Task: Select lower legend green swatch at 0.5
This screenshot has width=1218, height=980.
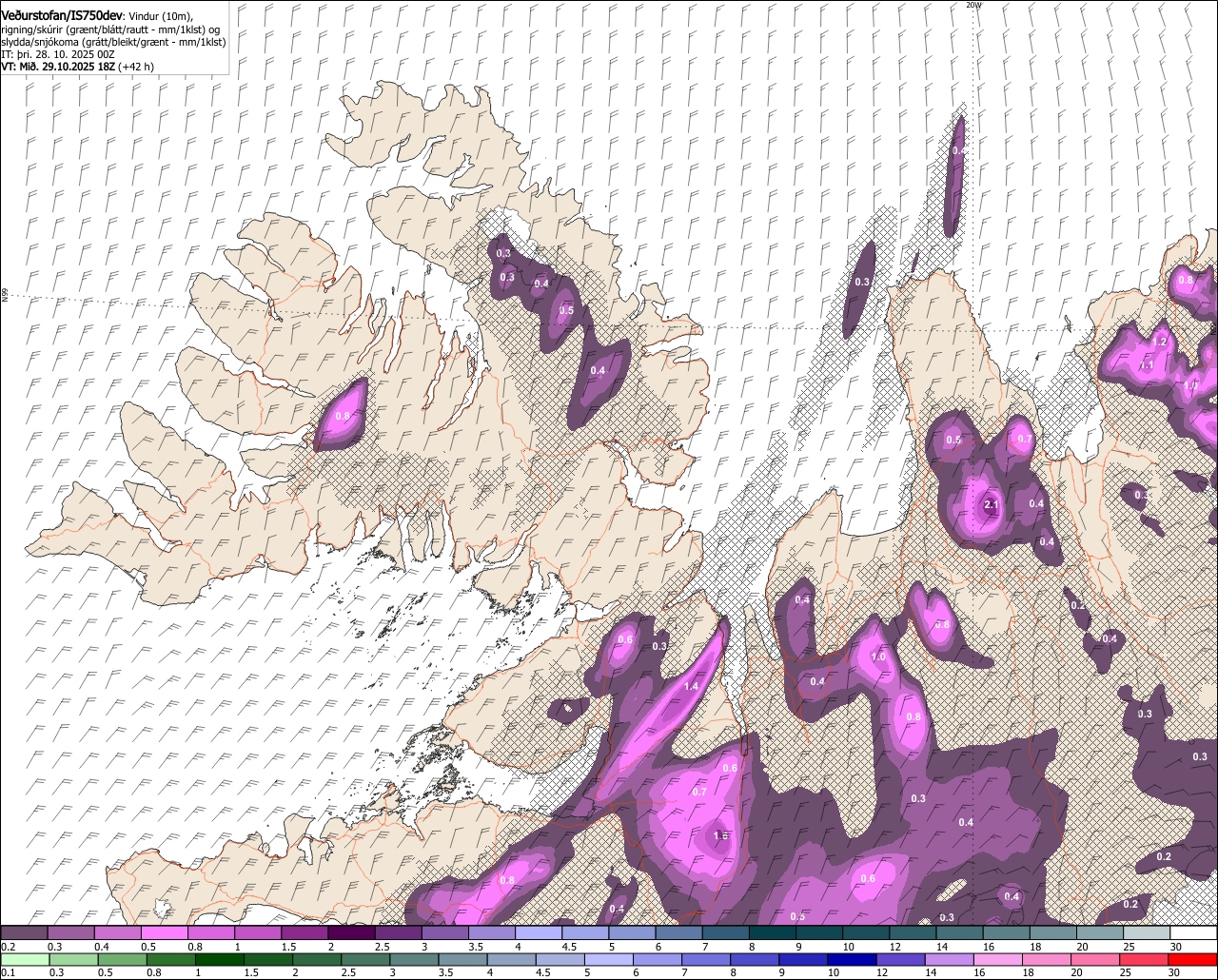Action: pyautogui.click(x=123, y=960)
